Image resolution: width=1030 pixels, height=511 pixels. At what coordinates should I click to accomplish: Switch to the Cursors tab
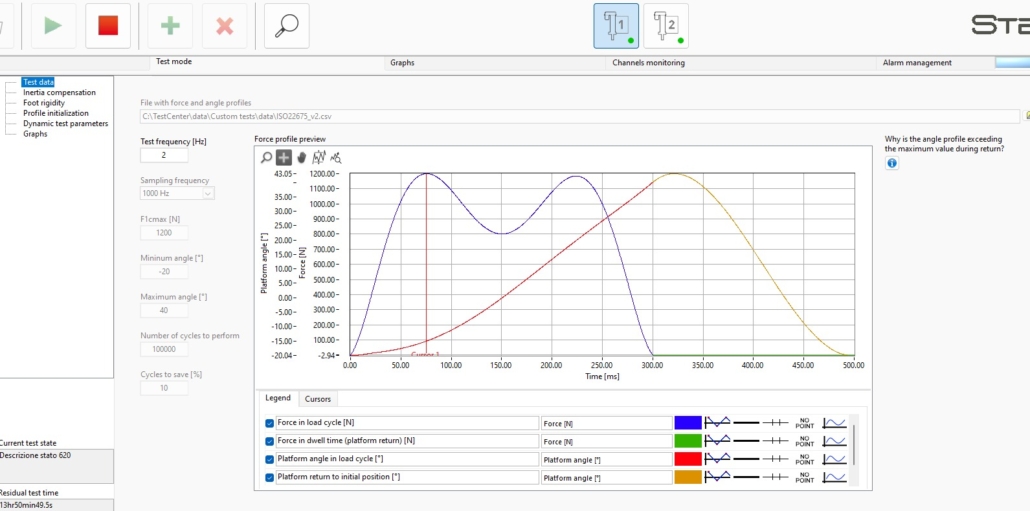click(318, 399)
